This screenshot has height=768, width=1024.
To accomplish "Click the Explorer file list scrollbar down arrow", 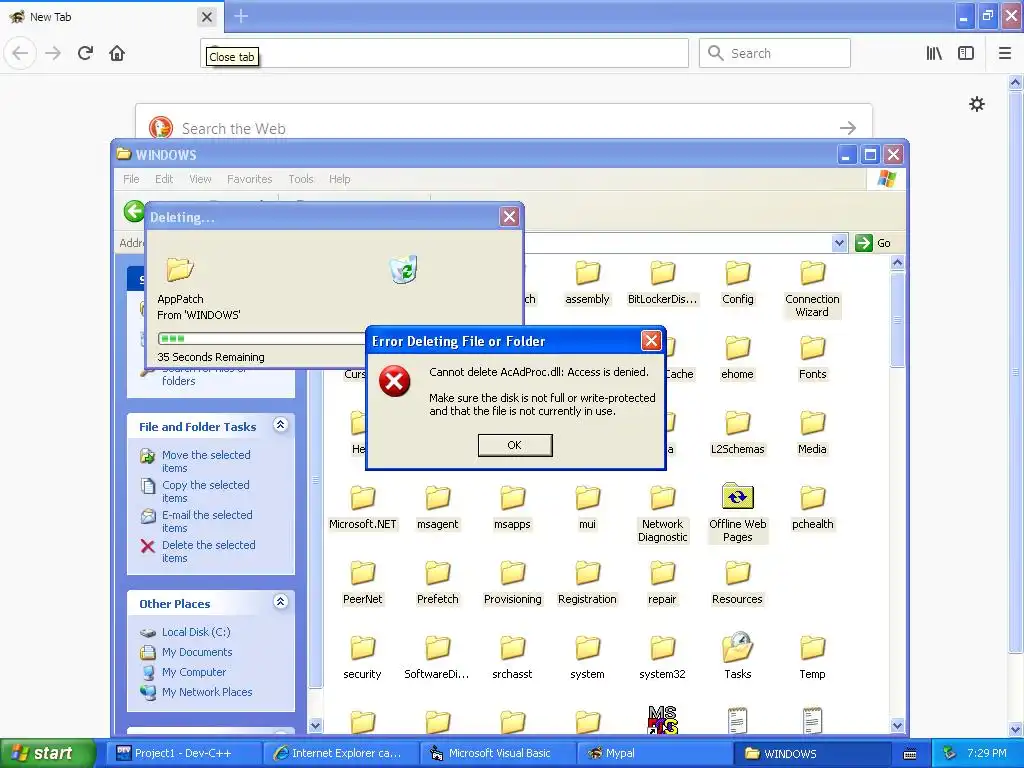I will pos(897,725).
